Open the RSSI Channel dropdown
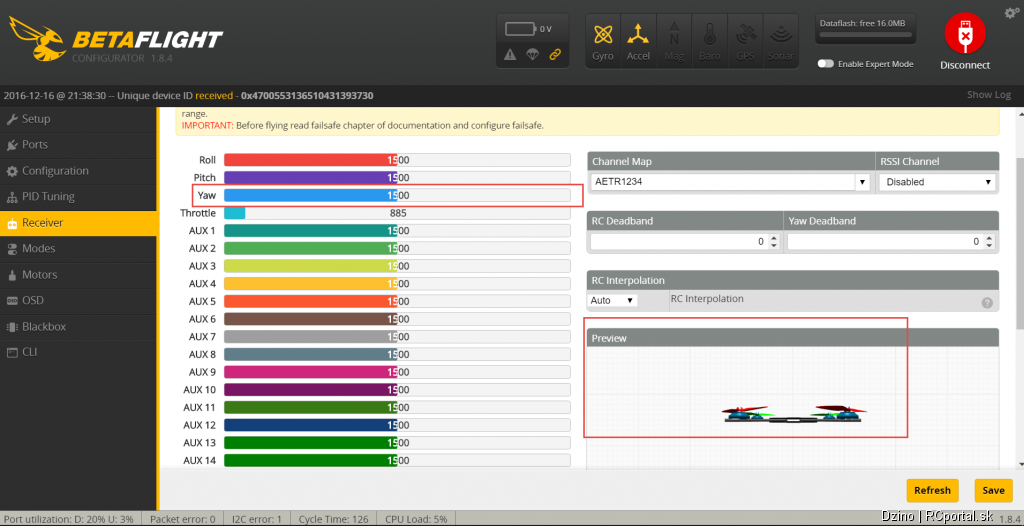 [x=937, y=182]
